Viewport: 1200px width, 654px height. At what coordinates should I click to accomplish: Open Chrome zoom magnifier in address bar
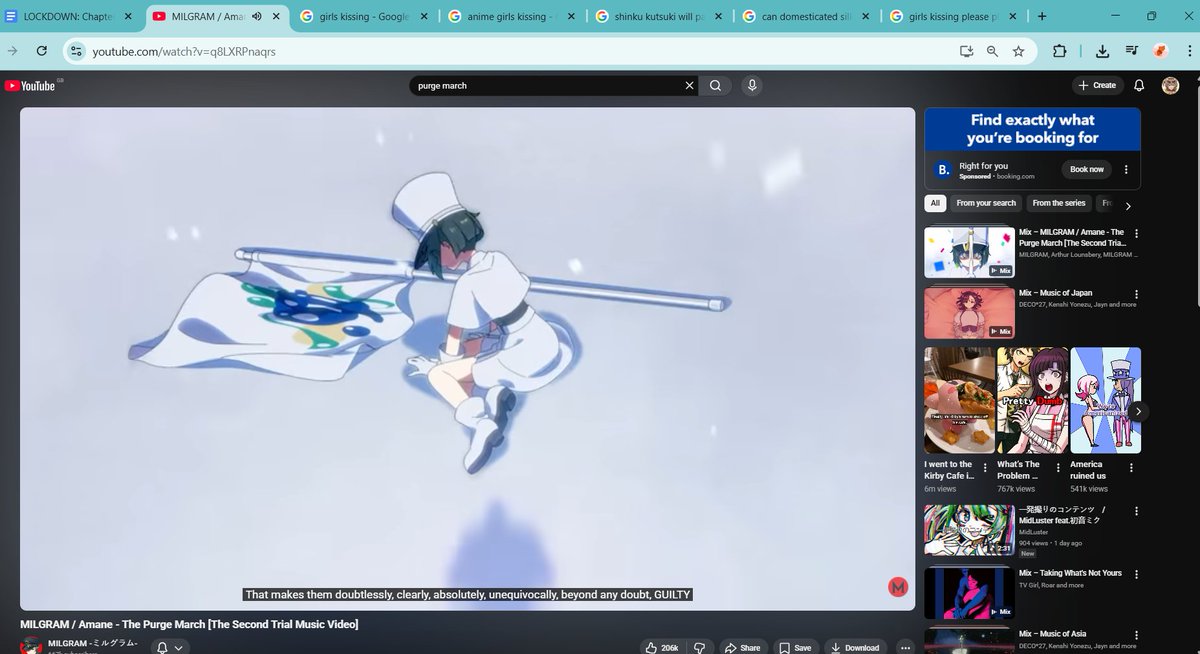point(992,51)
